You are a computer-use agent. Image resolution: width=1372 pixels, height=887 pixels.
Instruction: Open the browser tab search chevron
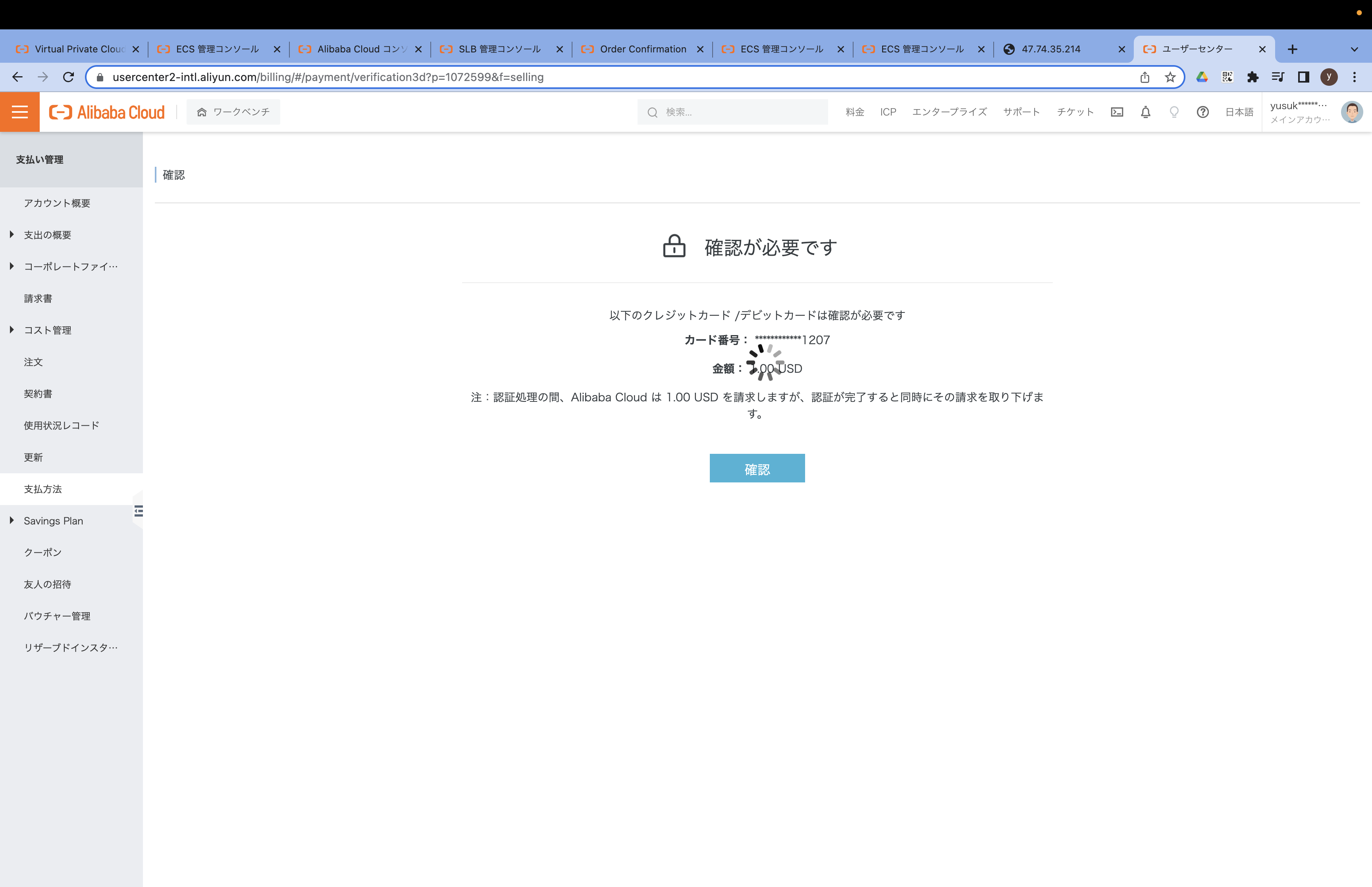(1354, 49)
